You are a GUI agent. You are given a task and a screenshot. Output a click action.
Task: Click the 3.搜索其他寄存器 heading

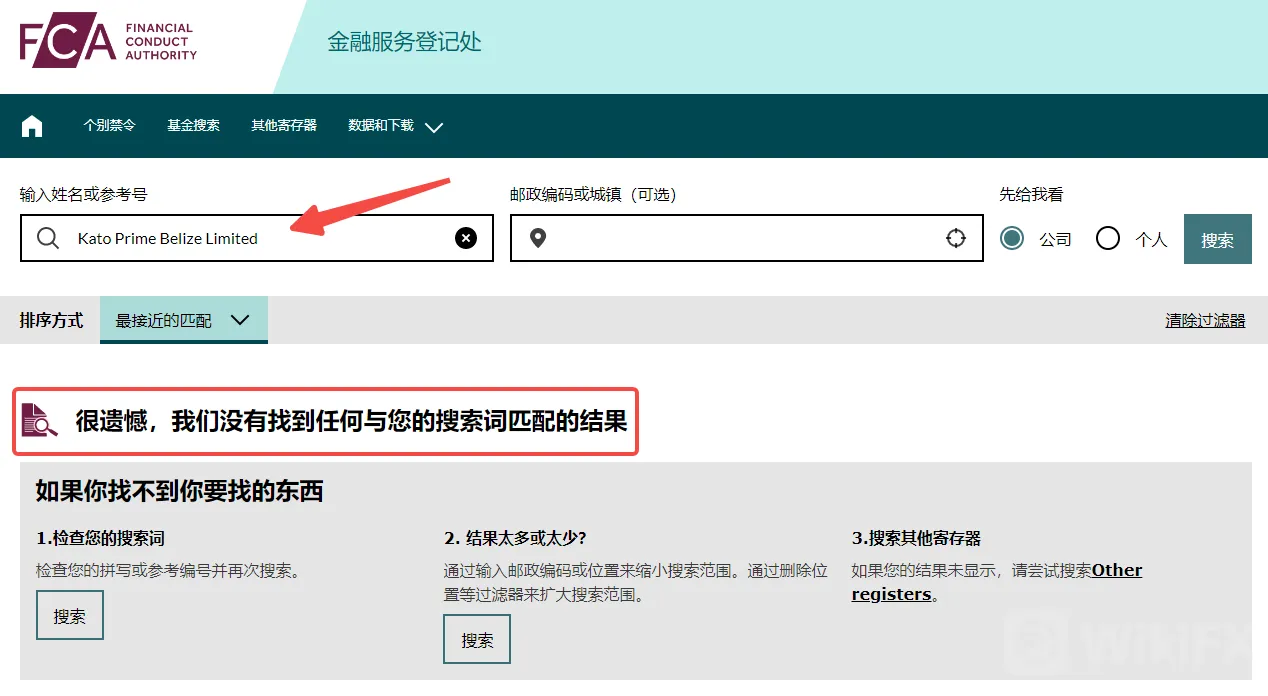coord(916,538)
